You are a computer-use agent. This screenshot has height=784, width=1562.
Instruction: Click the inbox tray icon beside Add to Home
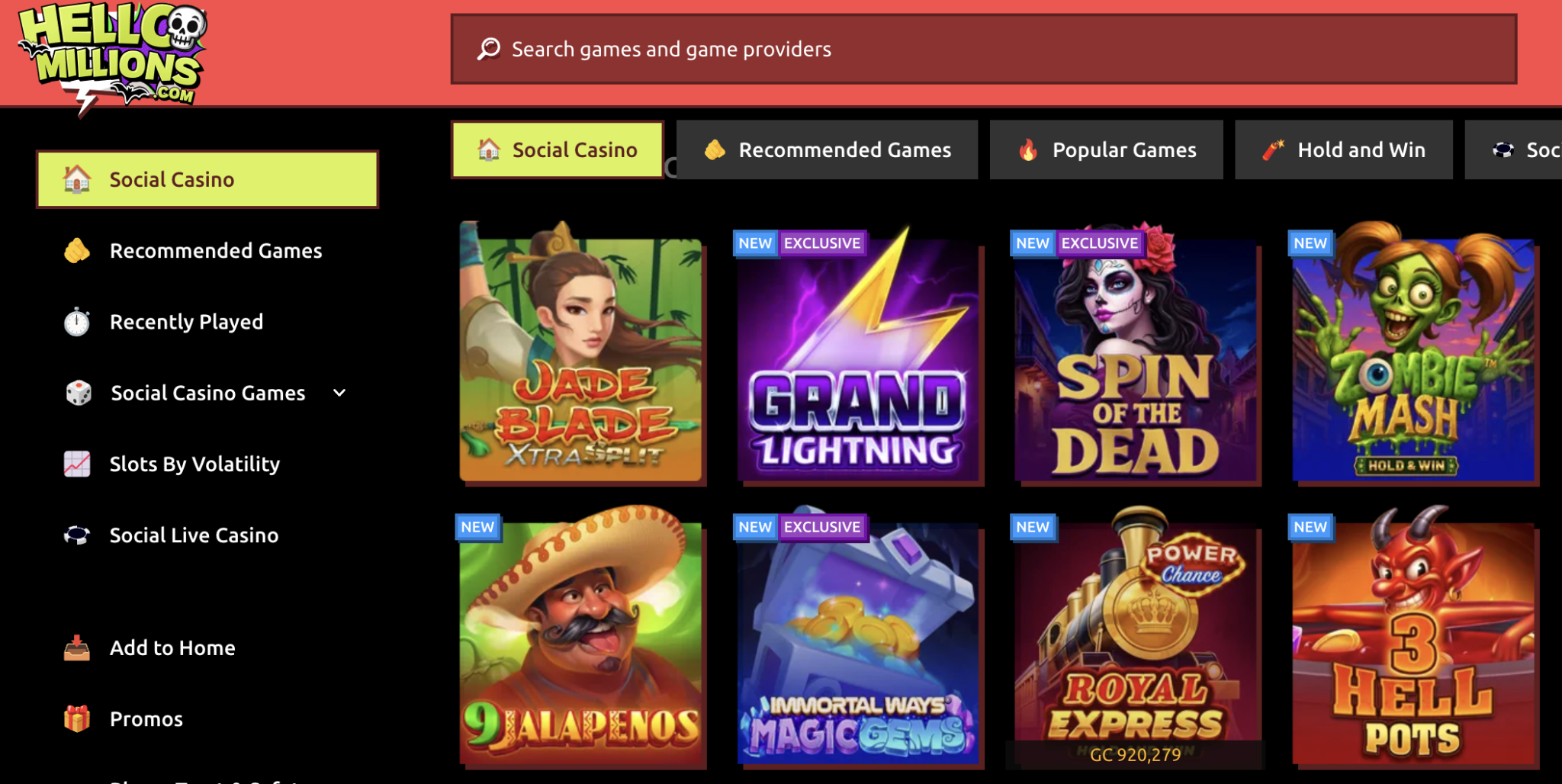(77, 647)
